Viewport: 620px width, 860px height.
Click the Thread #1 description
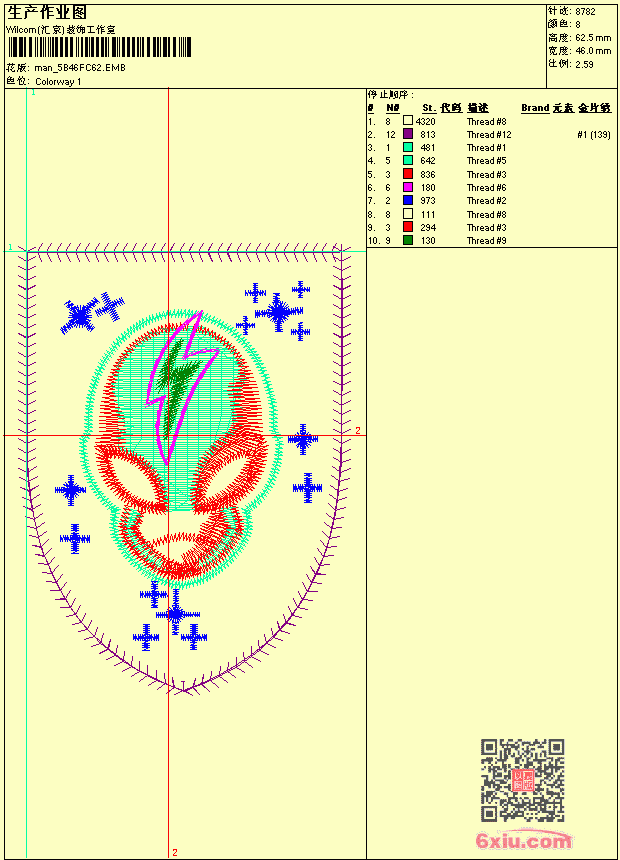pyautogui.click(x=487, y=148)
